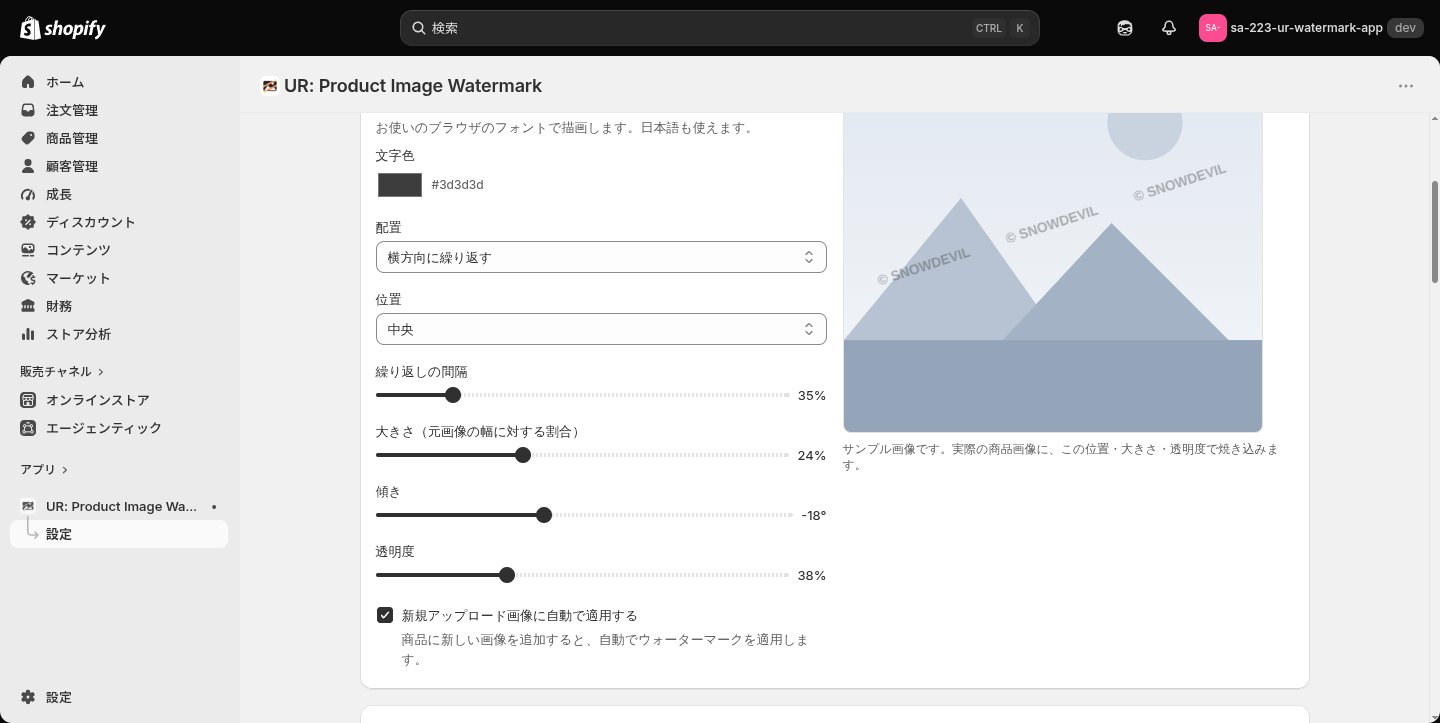Open the 位置 dropdown set to 中央

click(601, 329)
